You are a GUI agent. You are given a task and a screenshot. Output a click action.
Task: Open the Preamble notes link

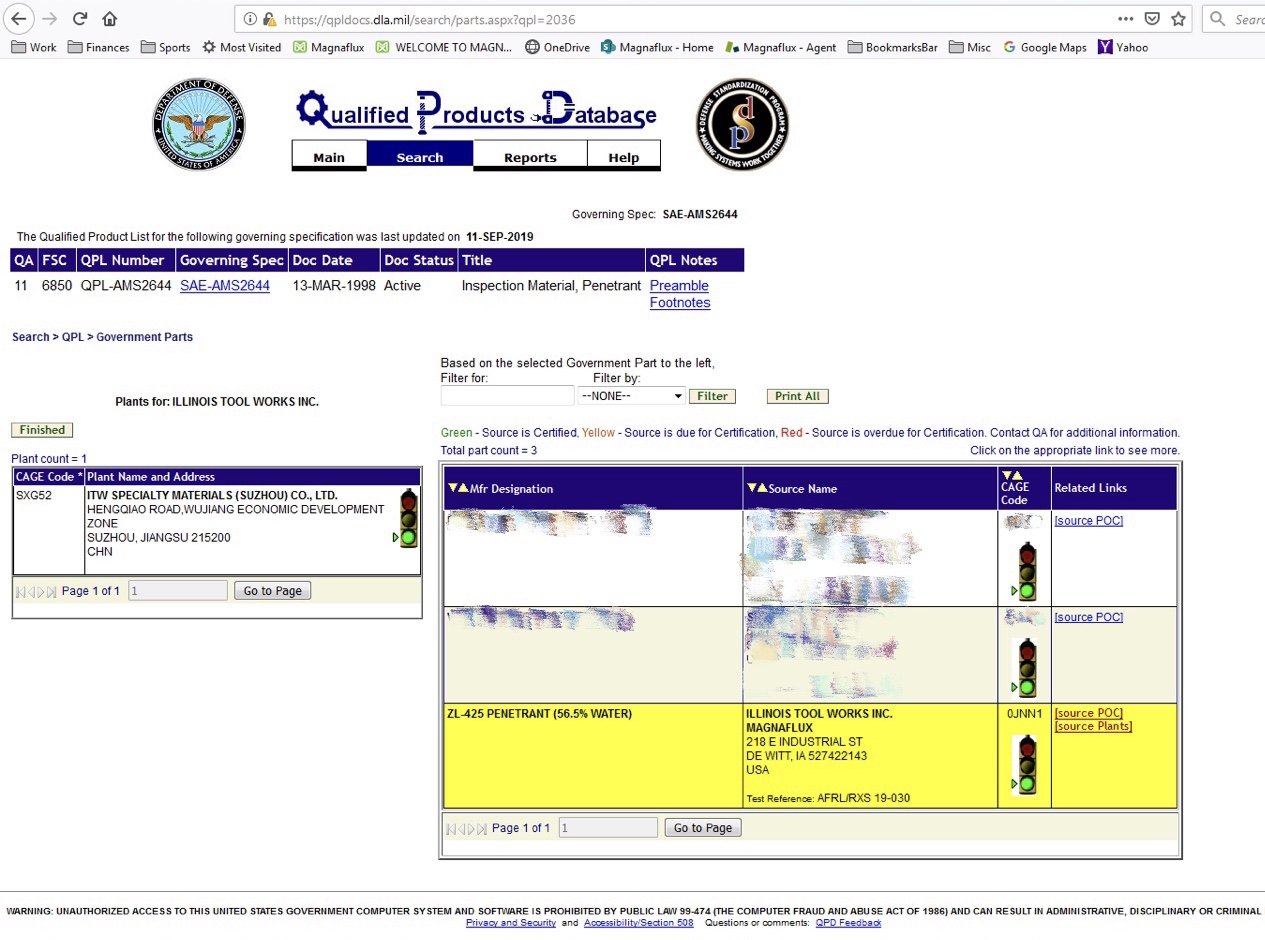[679, 286]
